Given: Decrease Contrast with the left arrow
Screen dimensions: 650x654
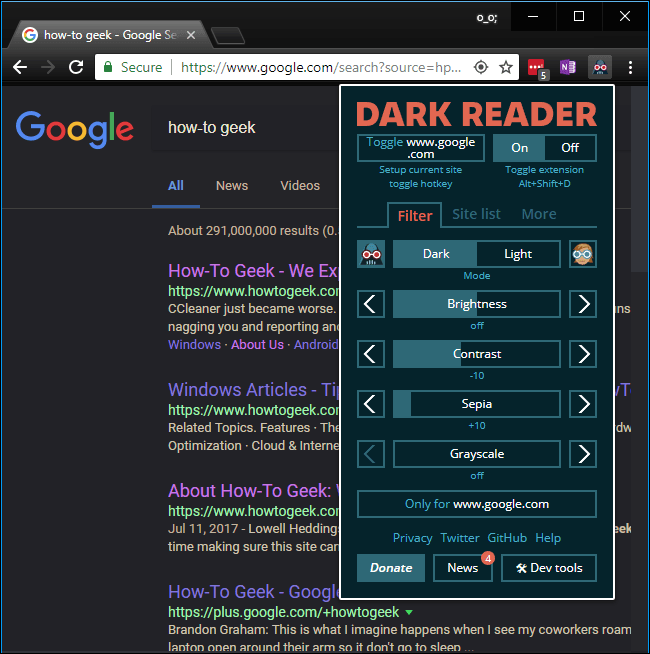Looking at the screenshot, I should 371,354.
